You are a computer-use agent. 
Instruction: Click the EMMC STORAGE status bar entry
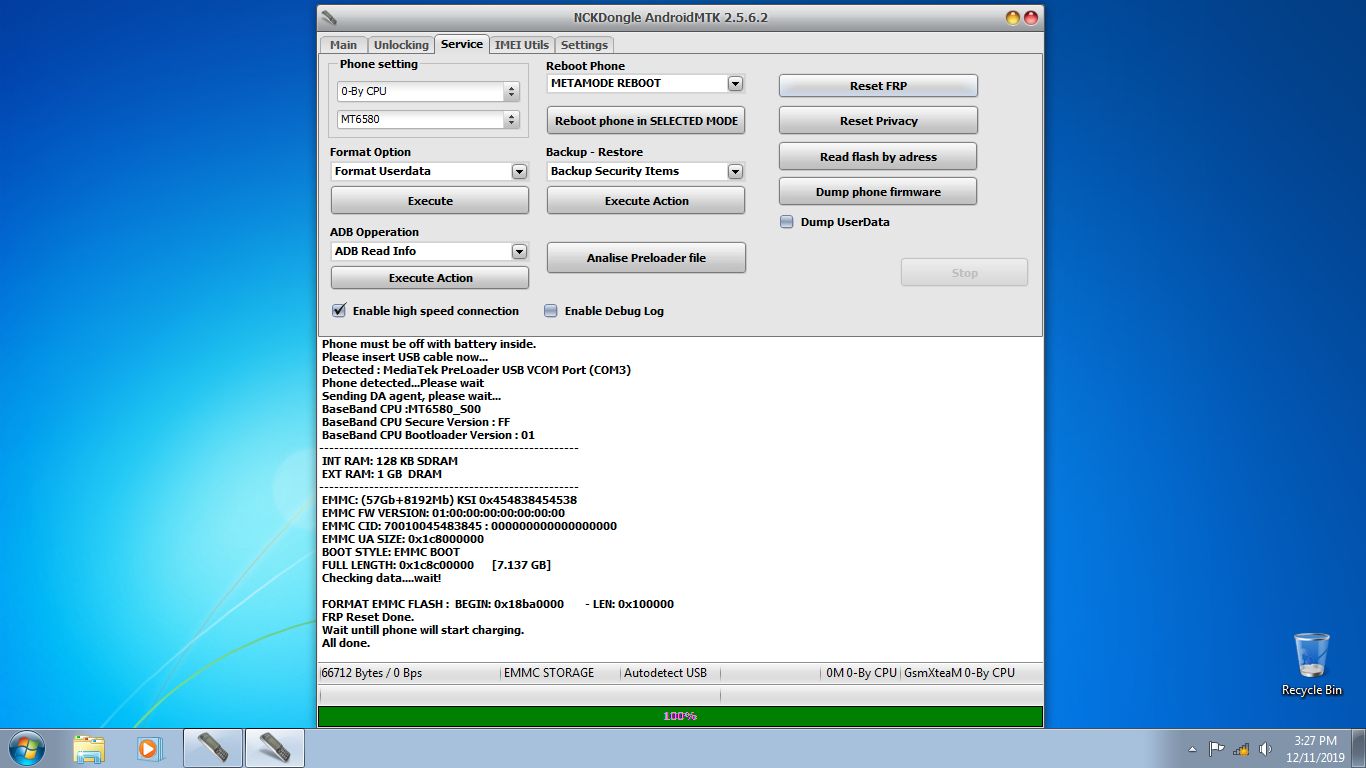pos(549,673)
